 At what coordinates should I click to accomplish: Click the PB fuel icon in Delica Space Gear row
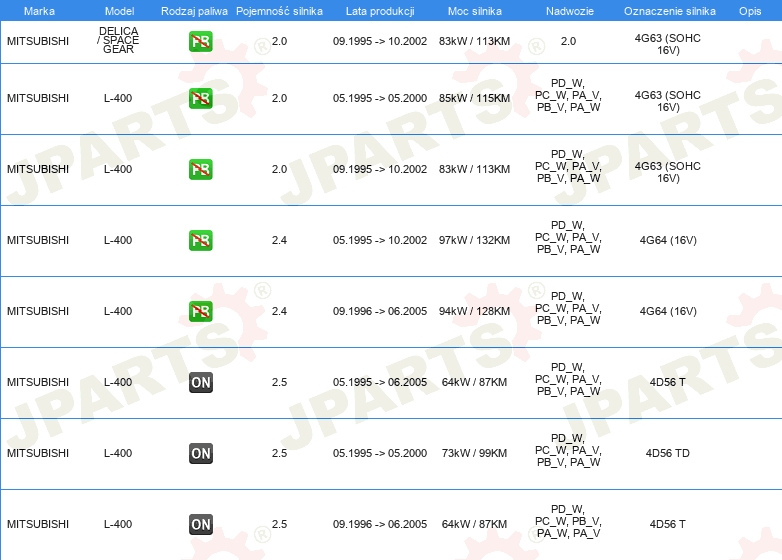click(x=200, y=41)
